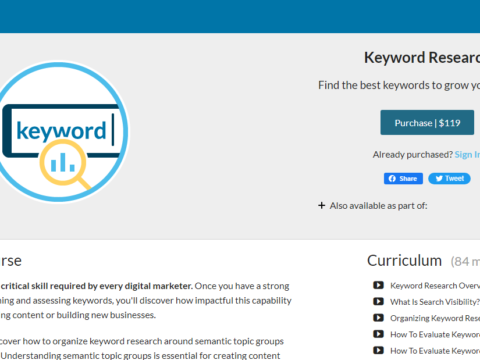Open the Keyword Research Overview lesson
This screenshot has width=480, height=360.
point(435,286)
